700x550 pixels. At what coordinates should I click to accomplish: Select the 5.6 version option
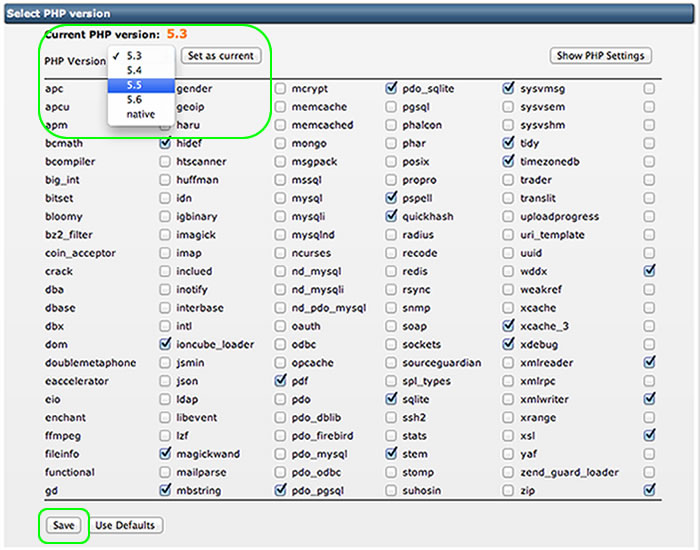(140, 100)
